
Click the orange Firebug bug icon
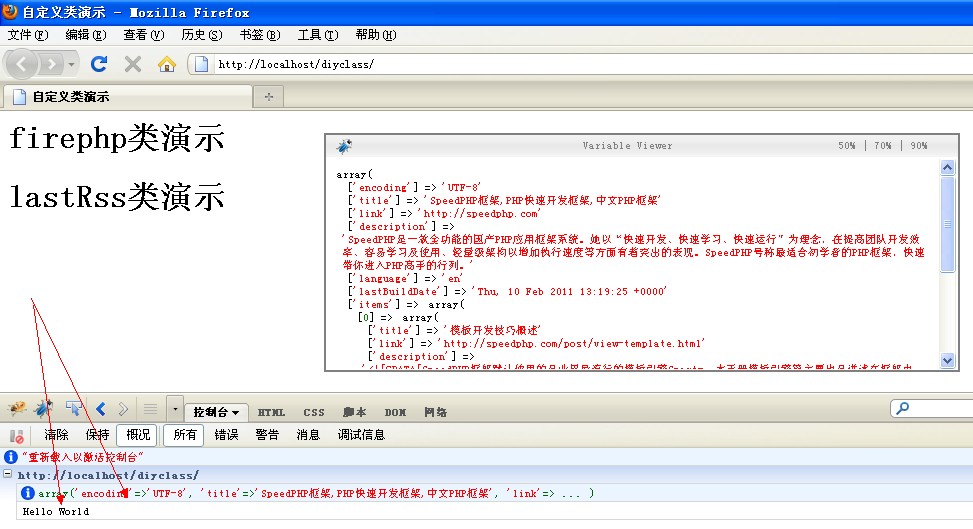pyautogui.click(x=17, y=409)
